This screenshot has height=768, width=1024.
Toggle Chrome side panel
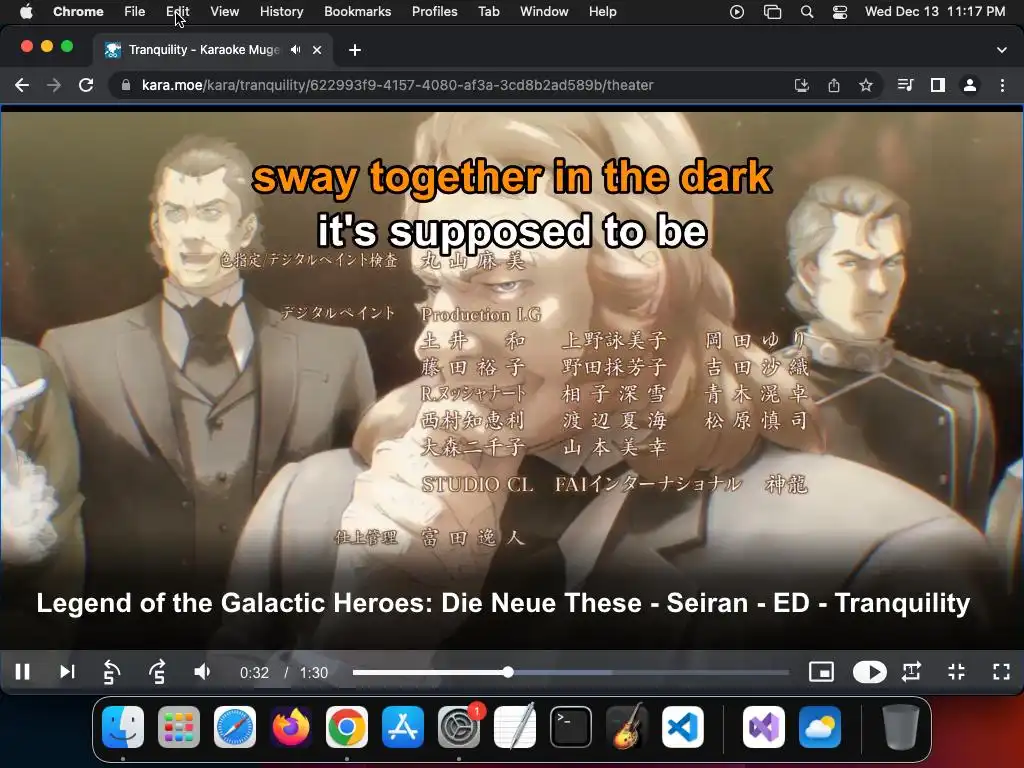[x=938, y=85]
